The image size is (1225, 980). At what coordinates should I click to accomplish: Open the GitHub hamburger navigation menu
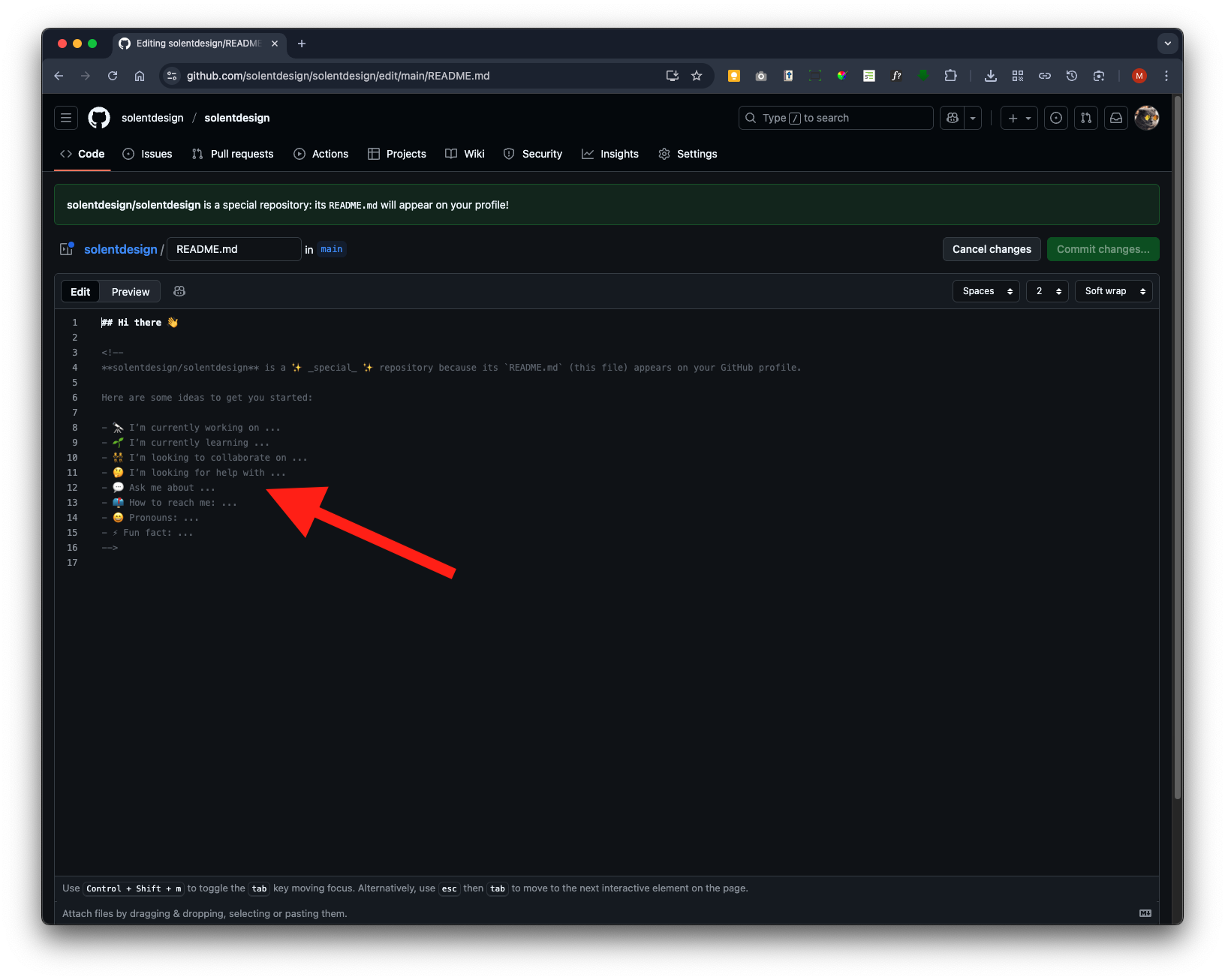[66, 118]
